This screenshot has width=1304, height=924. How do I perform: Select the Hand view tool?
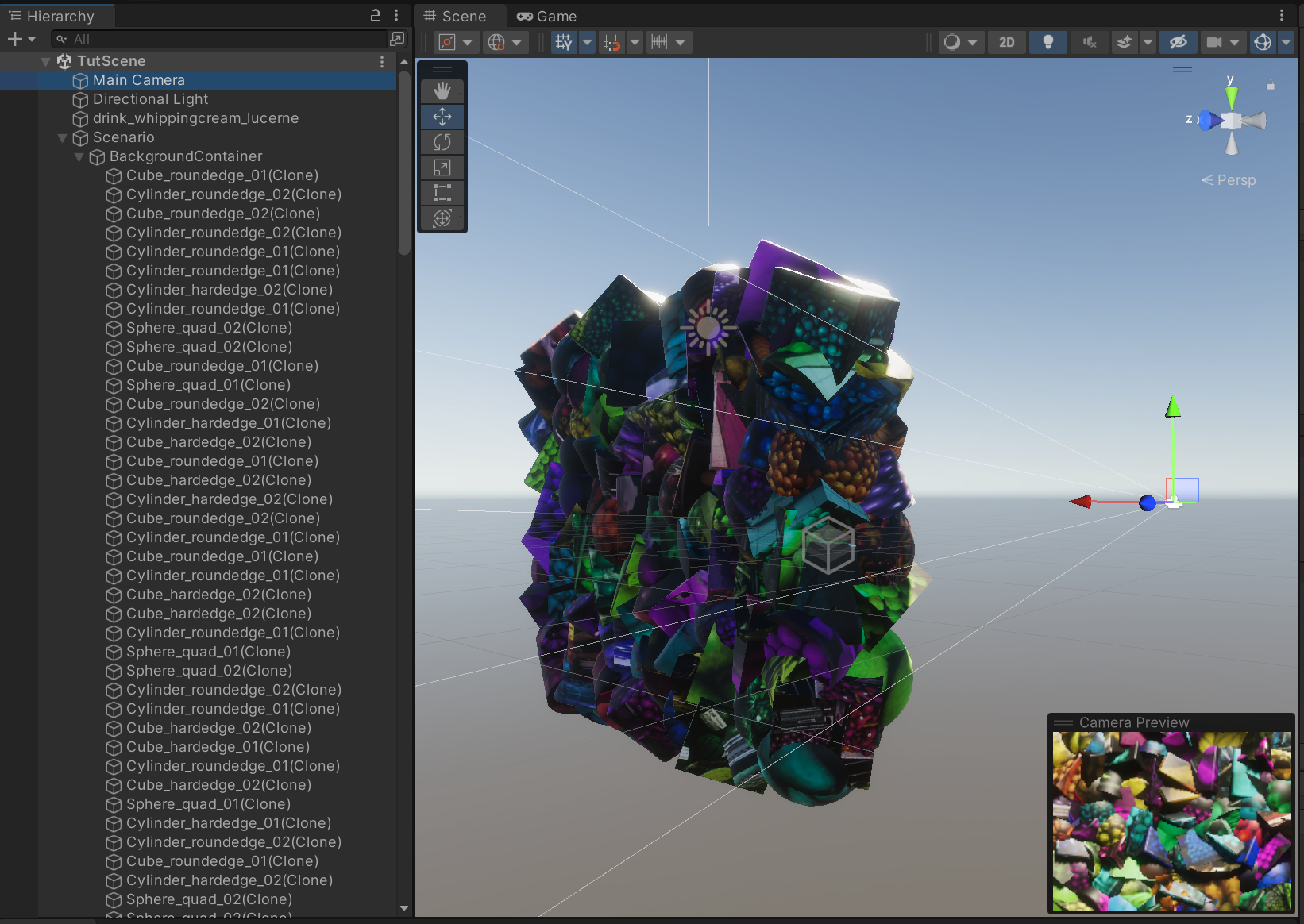[x=442, y=91]
